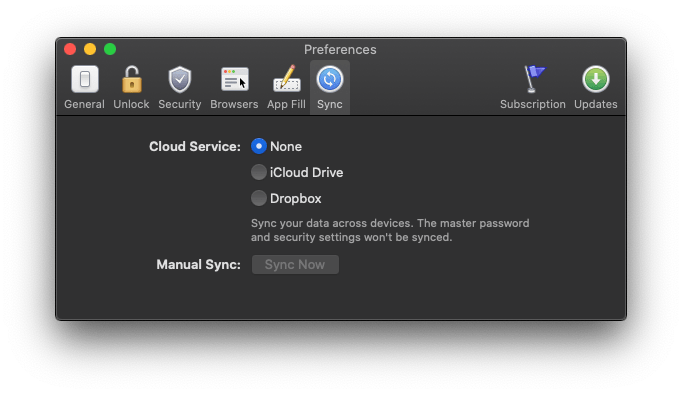
Task: Switch to the Security tab label
Action: (180, 104)
